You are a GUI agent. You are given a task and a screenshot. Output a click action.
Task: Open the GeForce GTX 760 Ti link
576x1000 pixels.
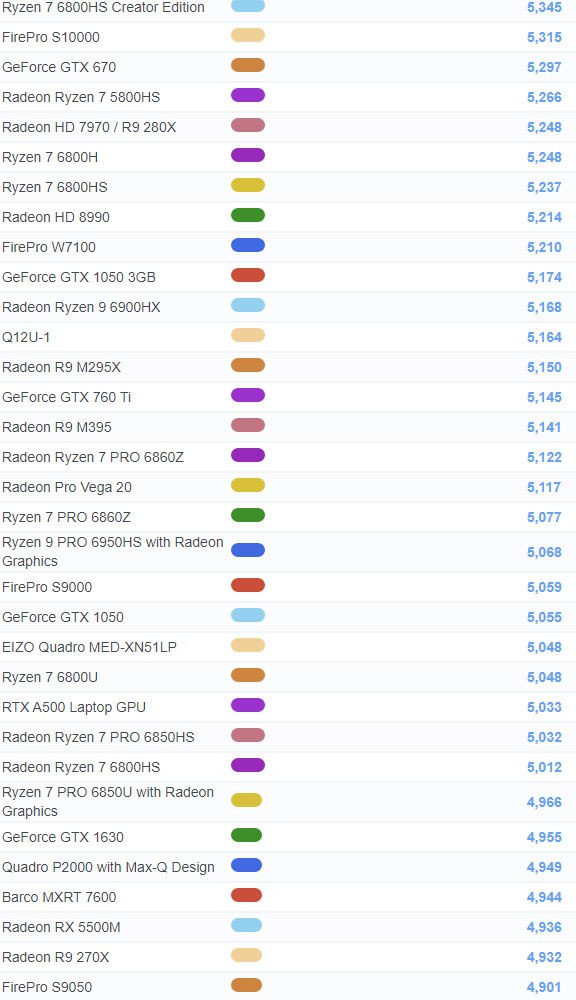[66, 397]
